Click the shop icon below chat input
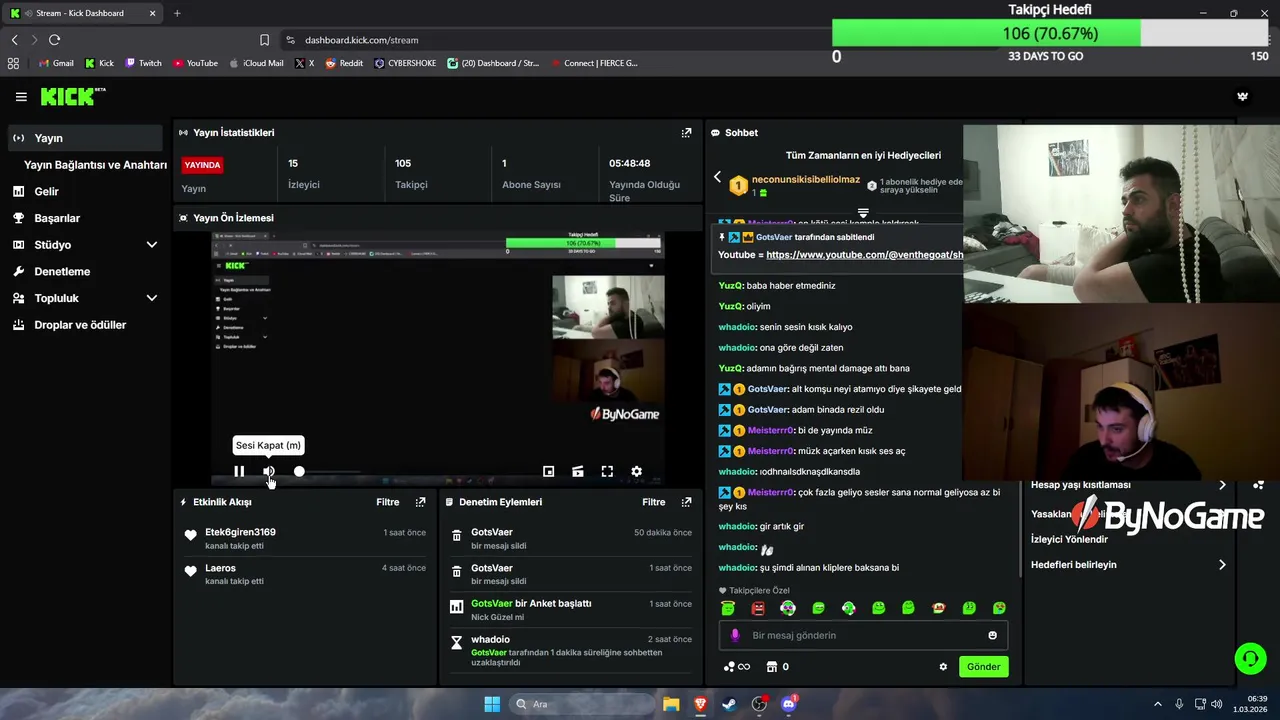Screen dimensions: 1280x720 [x=772, y=667]
